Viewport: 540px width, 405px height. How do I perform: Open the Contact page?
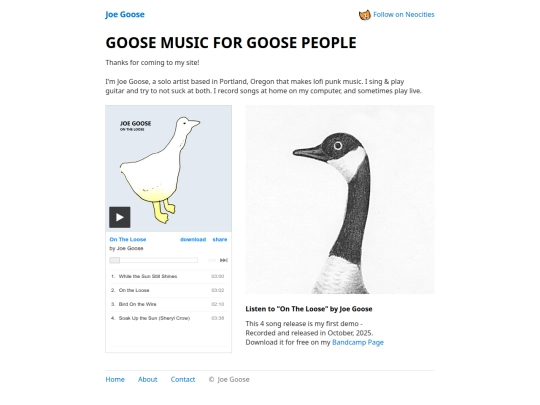pos(183,380)
